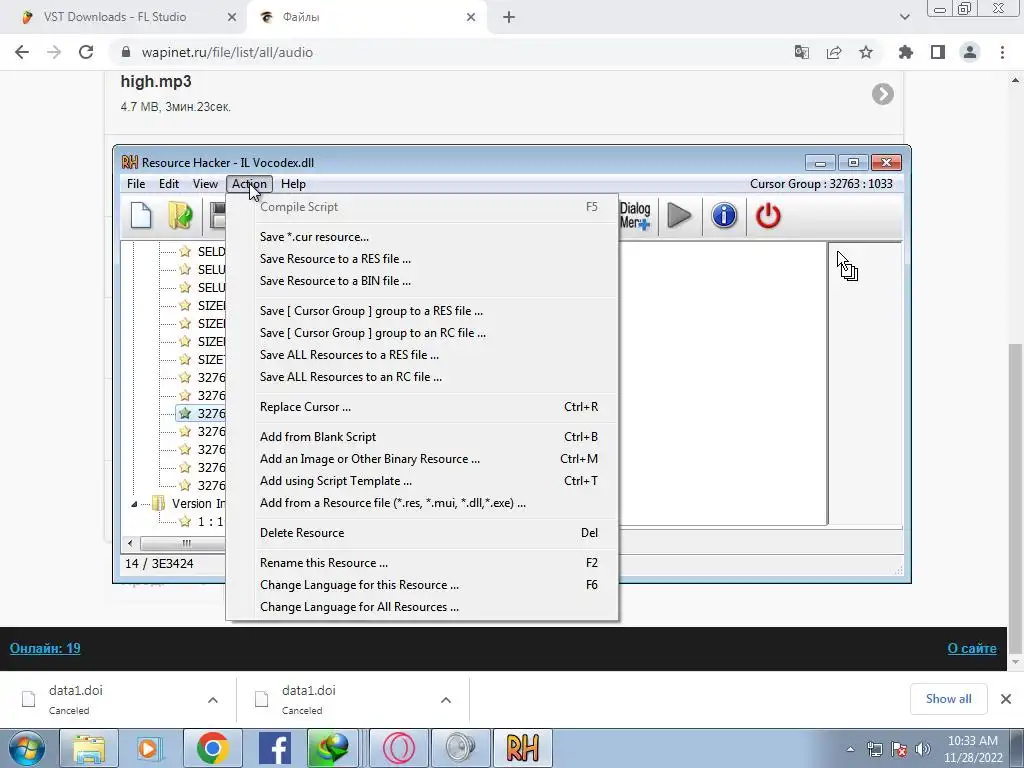1024x768 pixels.
Task: Open options arrow for second data1.doi download
Action: click(446, 700)
